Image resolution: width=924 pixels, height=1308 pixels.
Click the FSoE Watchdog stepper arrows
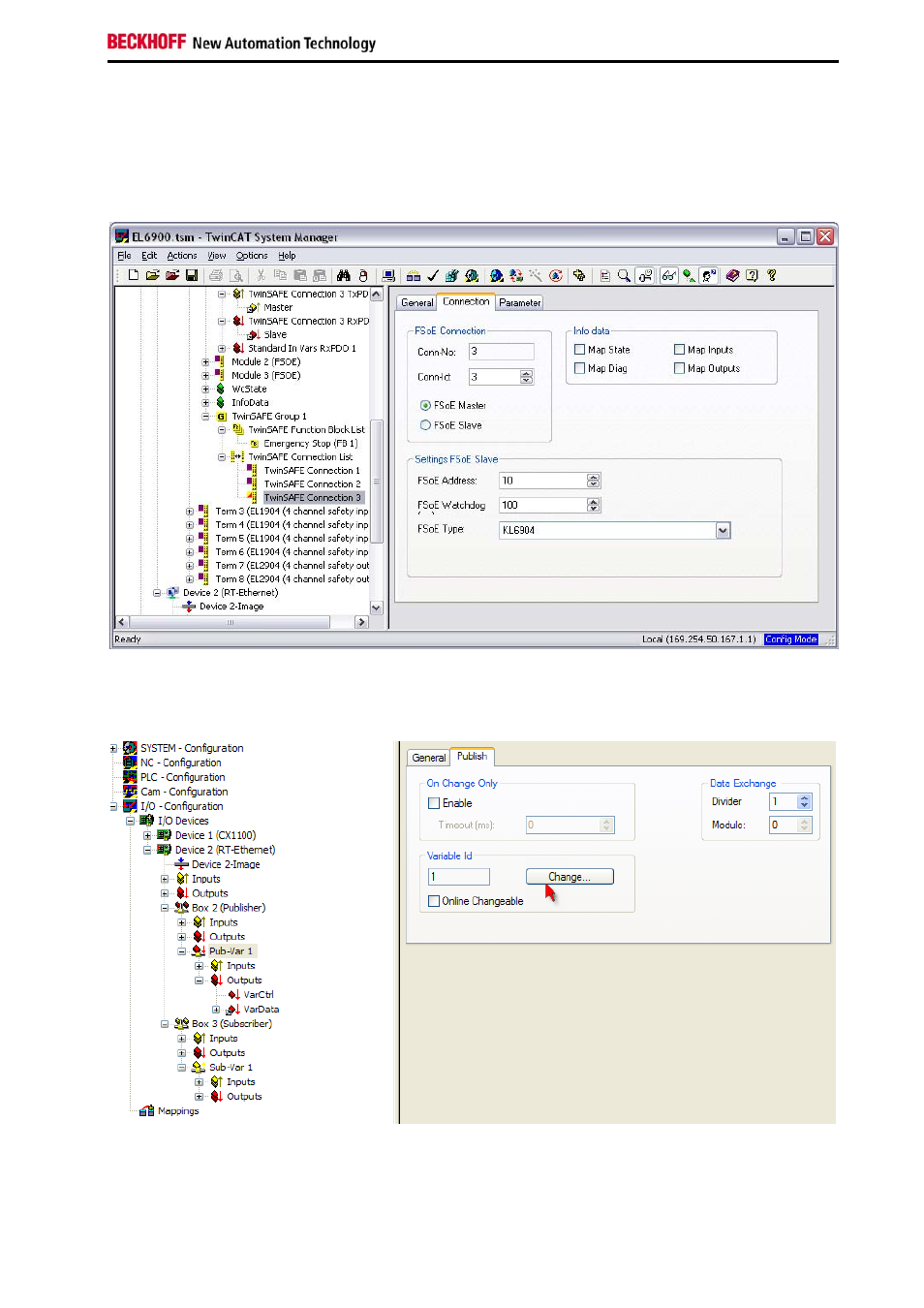pyautogui.click(x=594, y=505)
